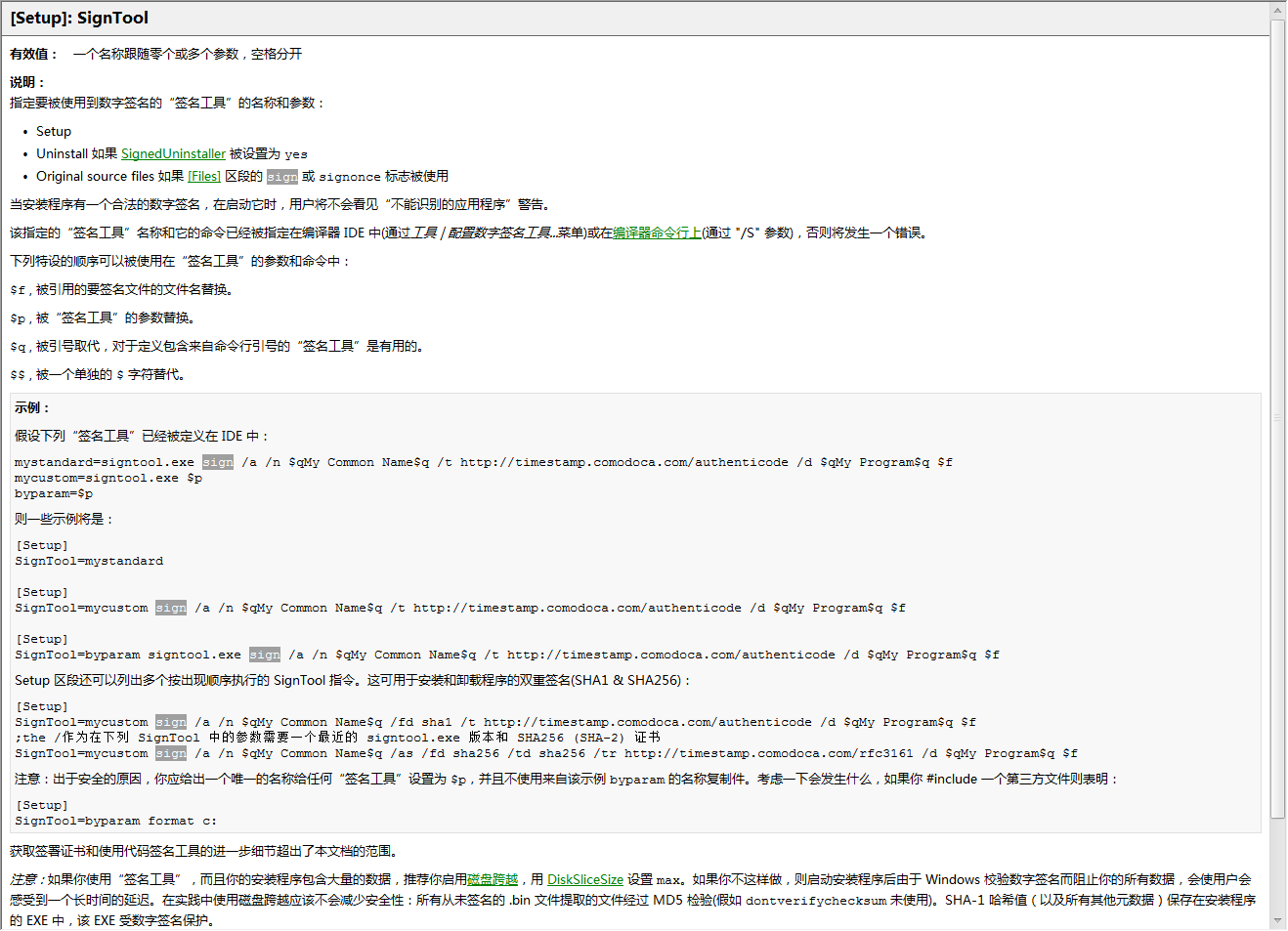Open the DiskSliceSize link
The width and height of the screenshot is (1288, 931).
(584, 880)
